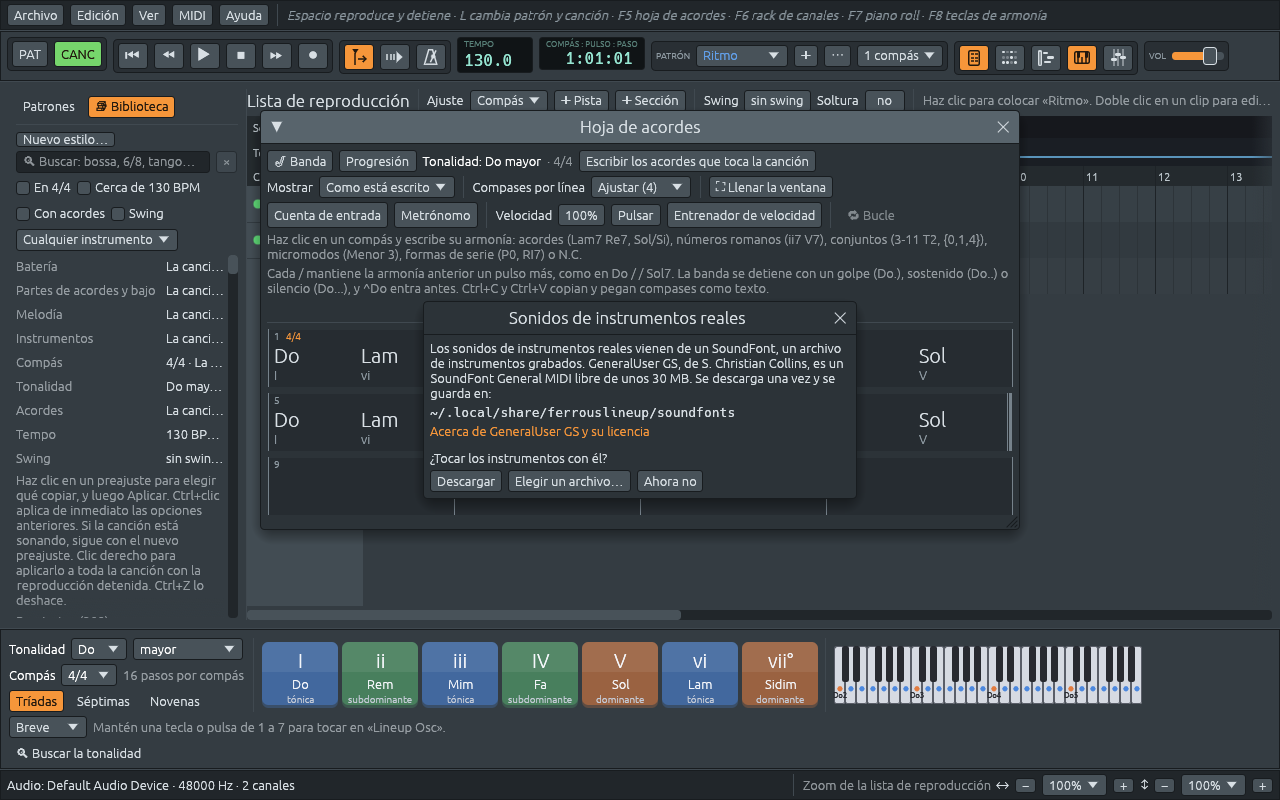Open the 'Ajustar (4)' bars-per-line dropdown
Image resolution: width=1280 pixels, height=800 pixels.
[641, 187]
